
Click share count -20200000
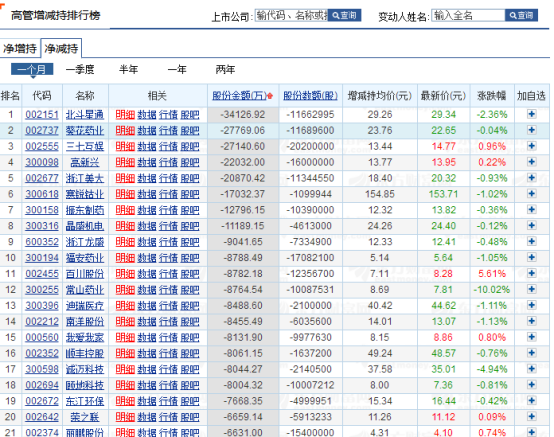(x=310, y=146)
